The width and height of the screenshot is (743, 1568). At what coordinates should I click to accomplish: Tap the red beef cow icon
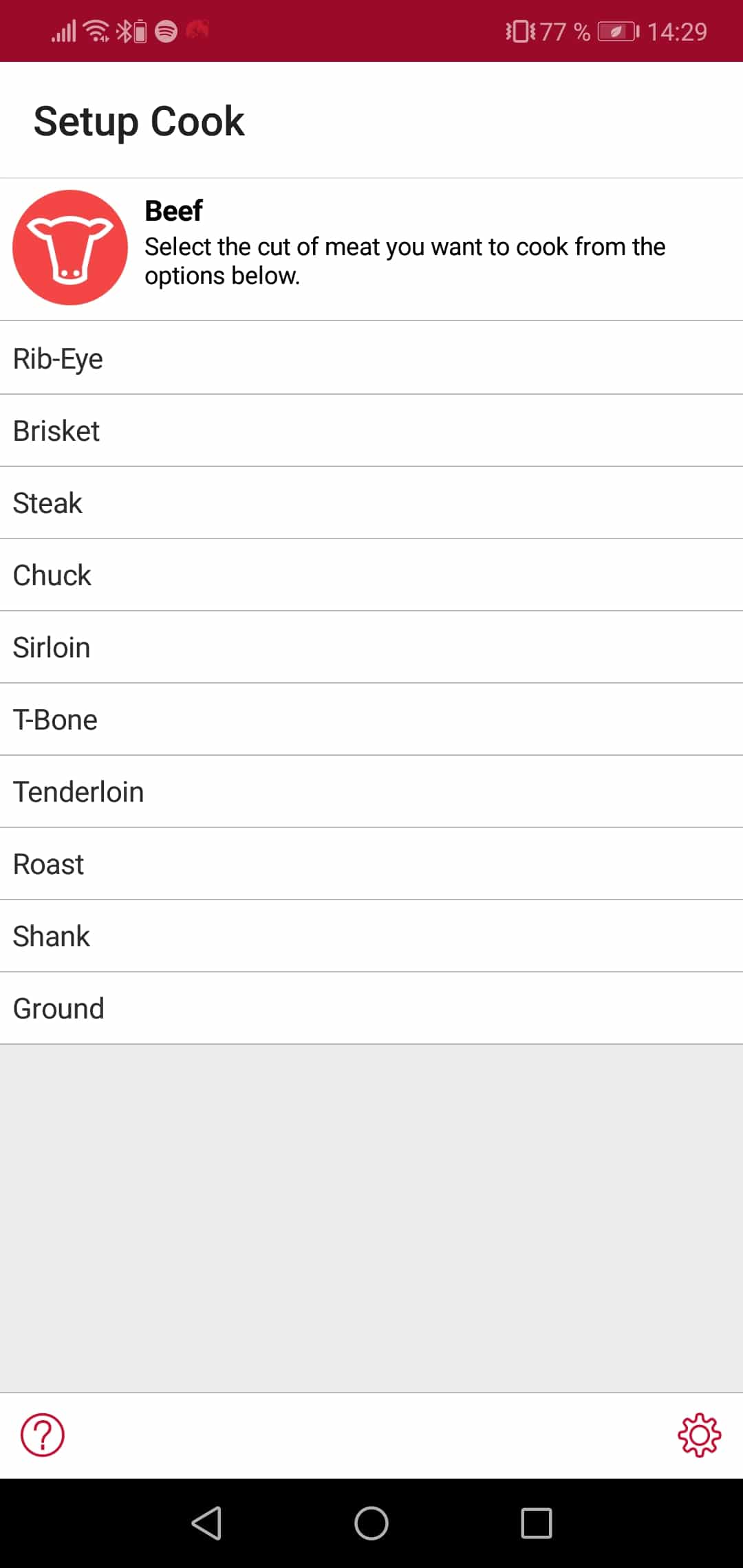click(70, 248)
